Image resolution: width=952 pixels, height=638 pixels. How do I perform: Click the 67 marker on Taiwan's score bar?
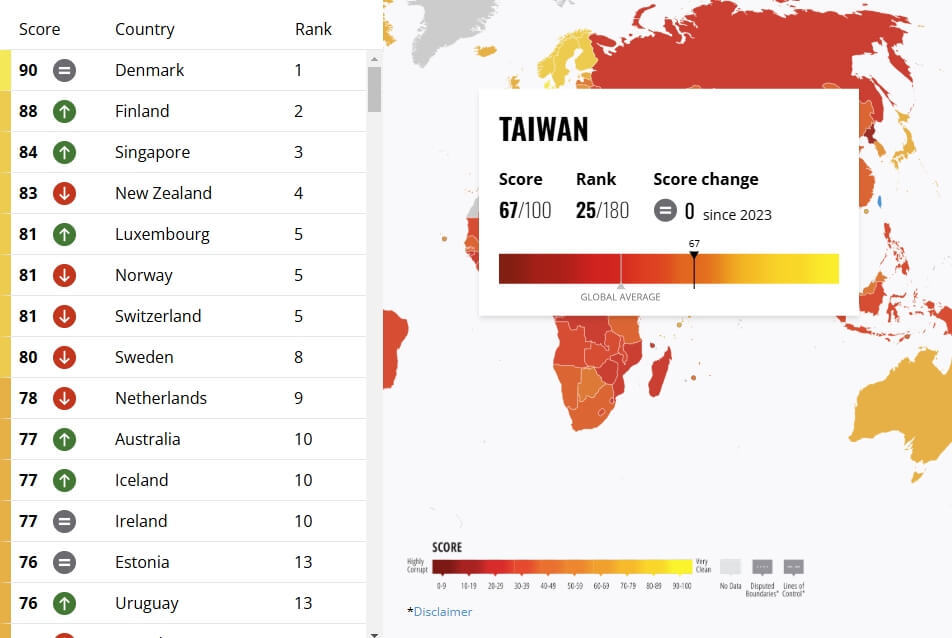[x=694, y=256]
